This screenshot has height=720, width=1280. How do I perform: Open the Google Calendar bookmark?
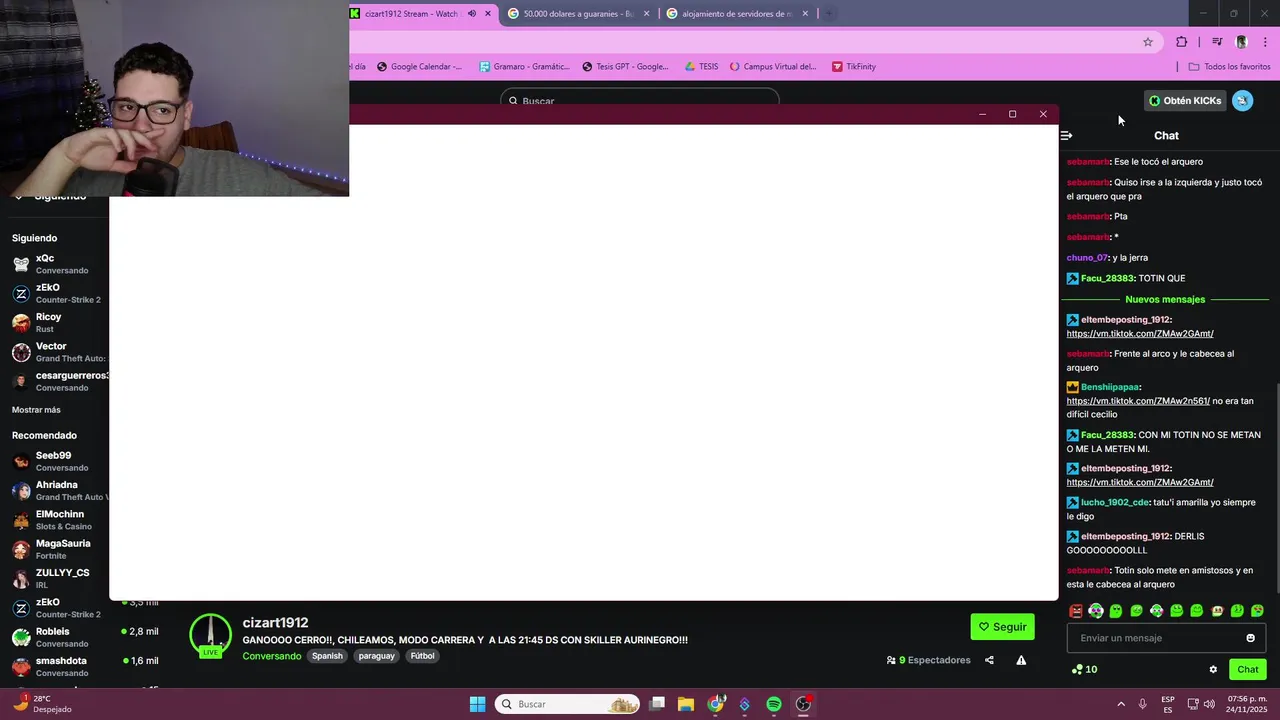pos(419,67)
